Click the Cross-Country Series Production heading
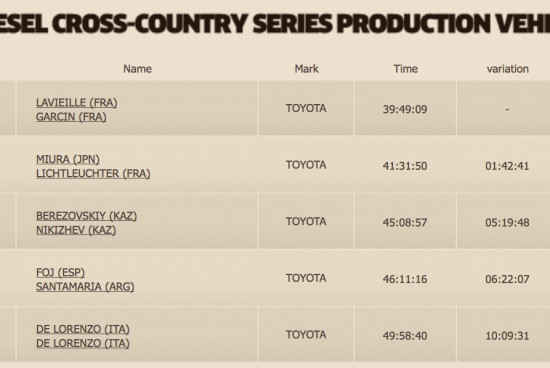 click(275, 24)
